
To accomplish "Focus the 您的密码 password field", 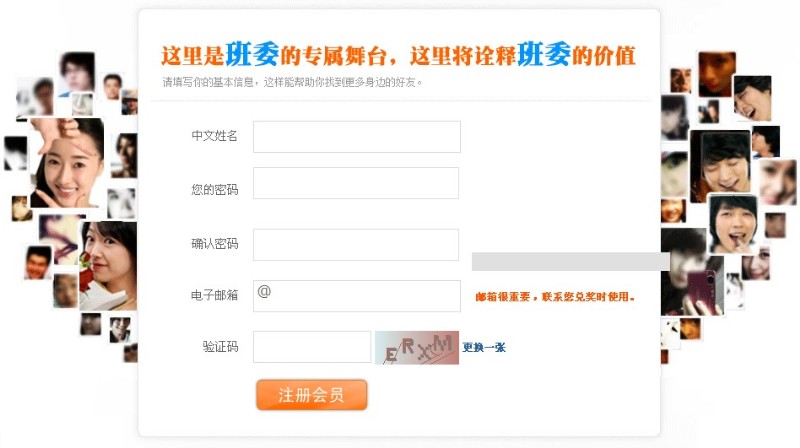I will click(x=356, y=183).
